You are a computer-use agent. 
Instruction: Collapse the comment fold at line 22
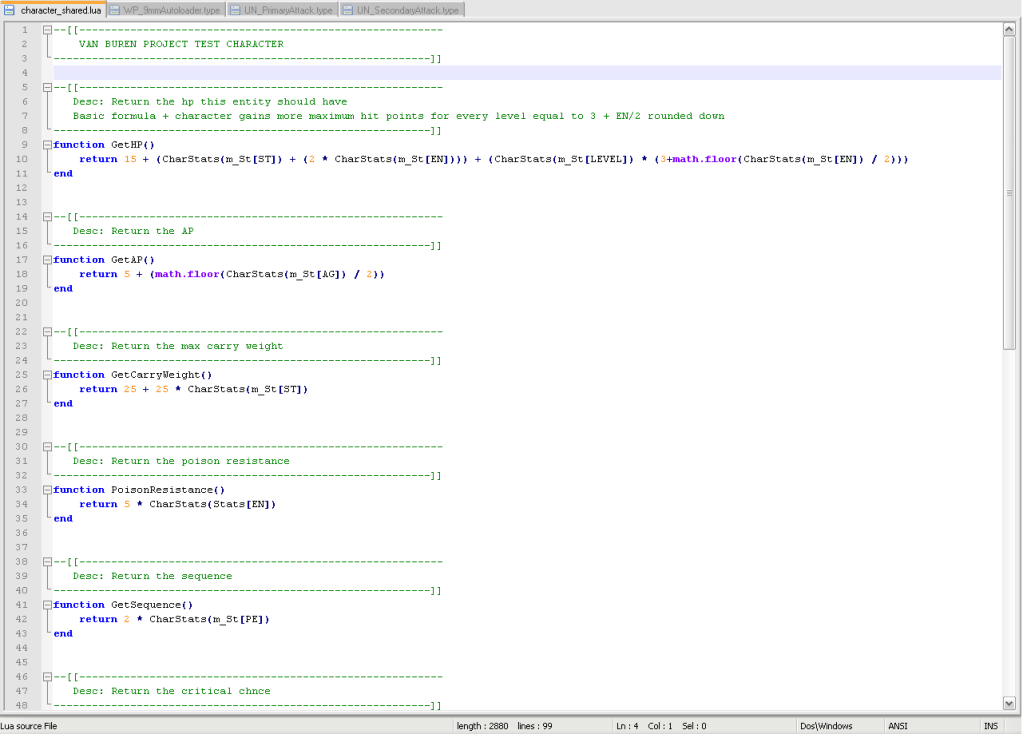click(x=47, y=331)
